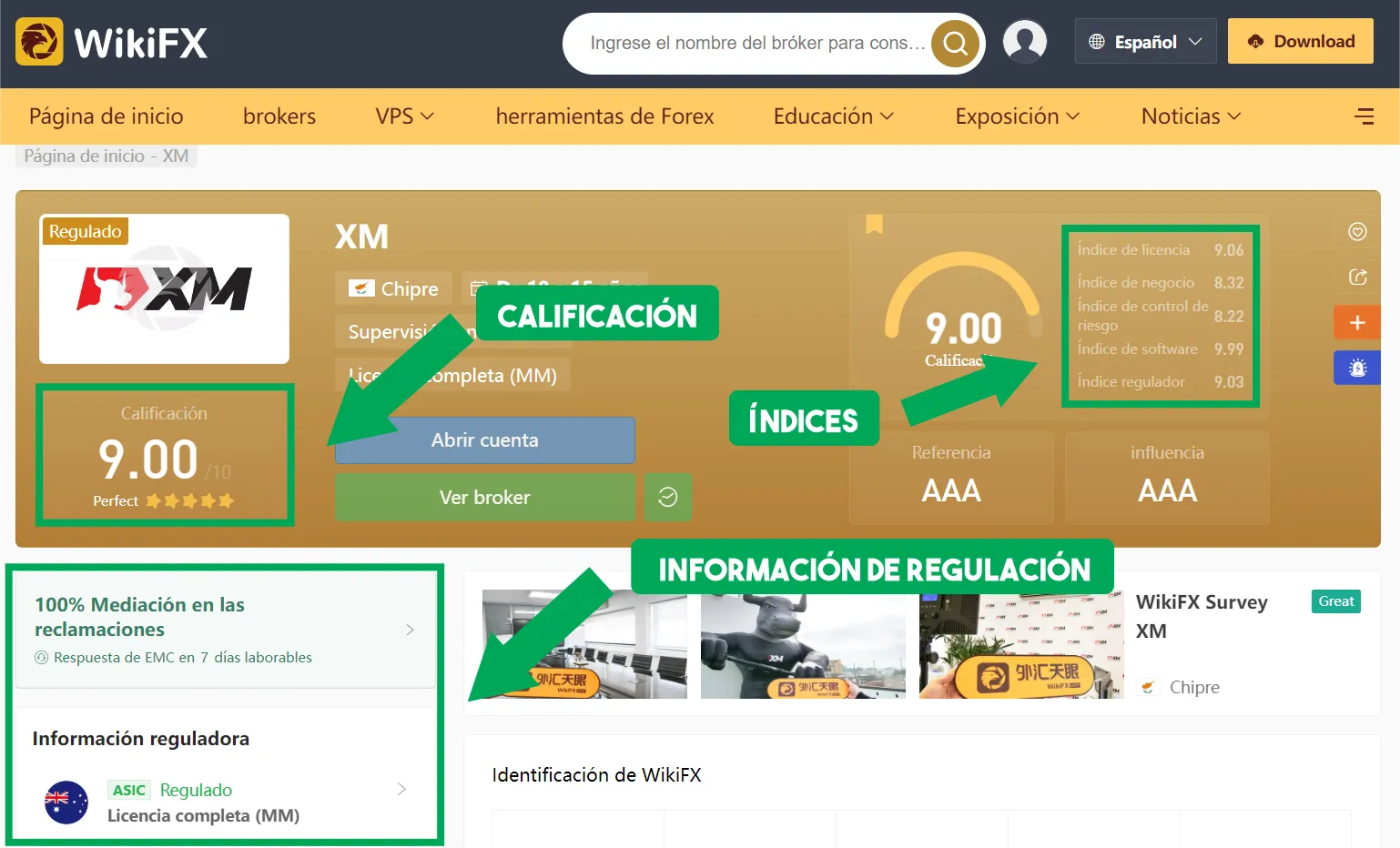Click the WikiFX logo

point(112,42)
